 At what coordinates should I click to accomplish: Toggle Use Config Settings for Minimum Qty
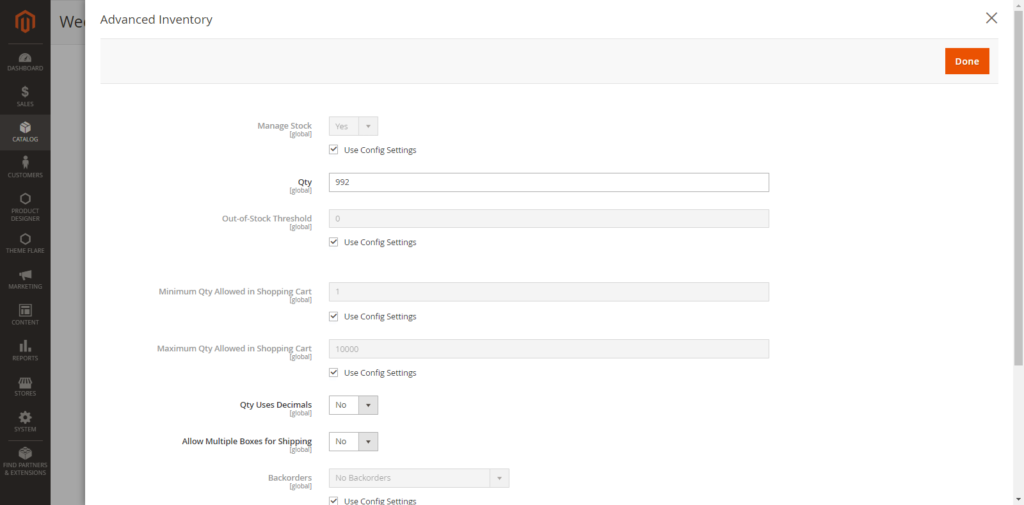[334, 316]
